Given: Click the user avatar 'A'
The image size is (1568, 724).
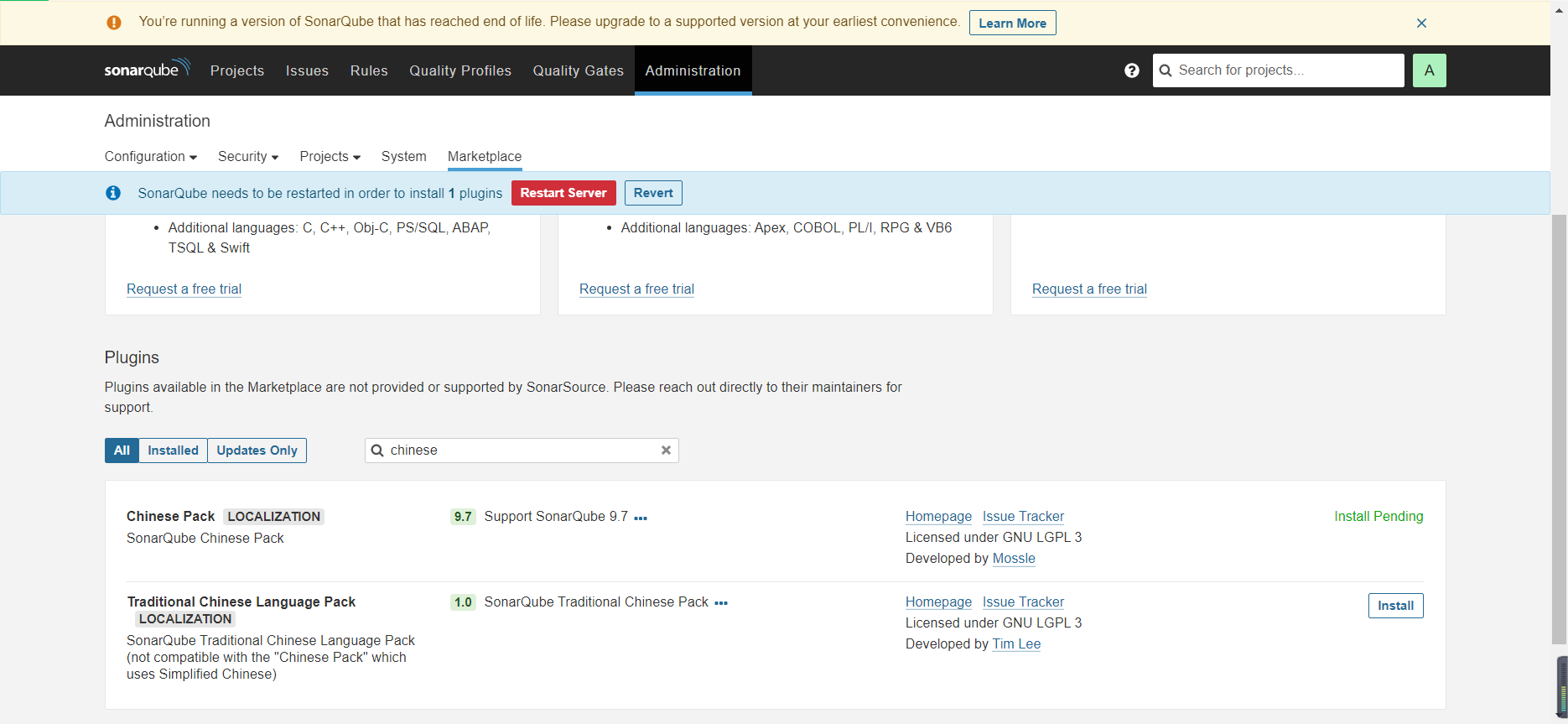Looking at the screenshot, I should 1429,70.
